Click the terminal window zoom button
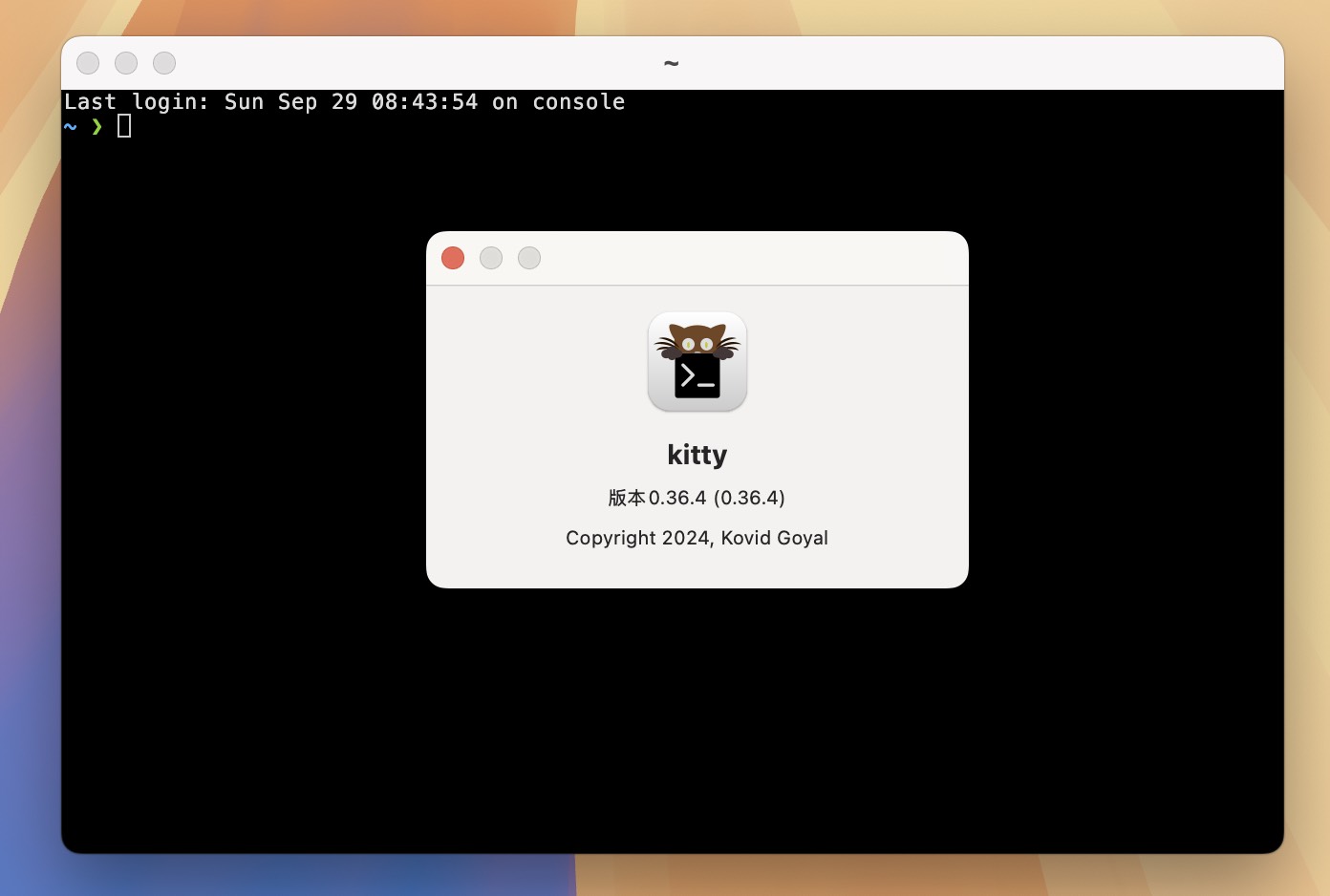 coord(164,63)
